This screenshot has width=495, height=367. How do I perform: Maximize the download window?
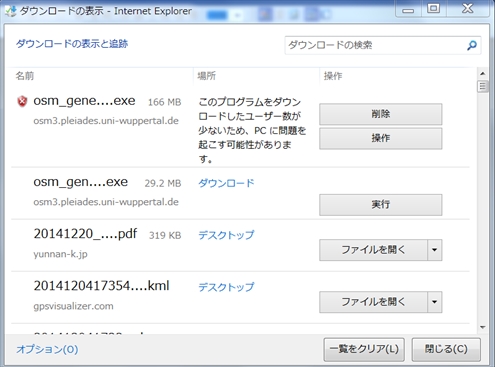pos(433,8)
